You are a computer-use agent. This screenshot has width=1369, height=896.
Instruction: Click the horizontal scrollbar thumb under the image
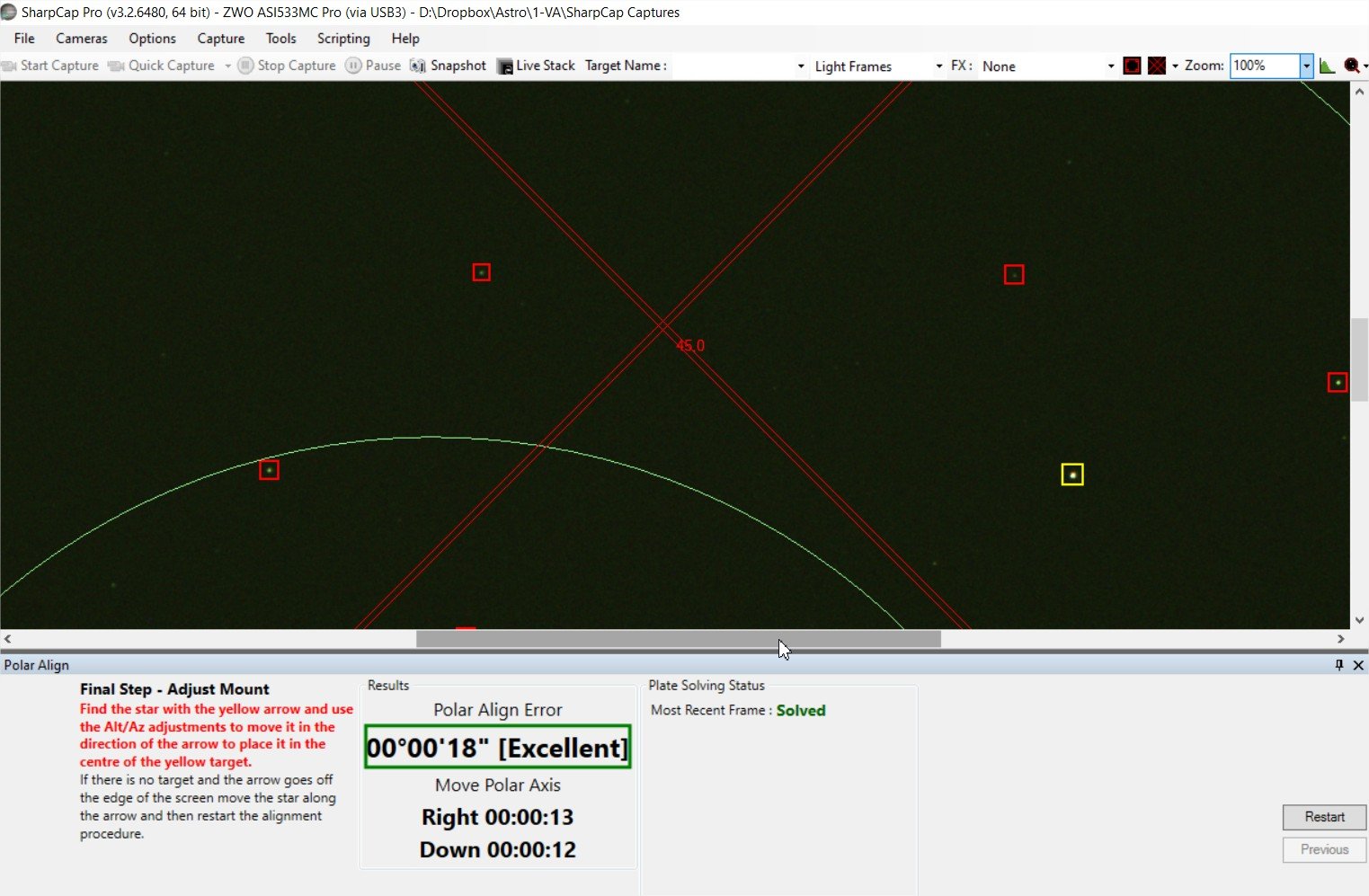[679, 639]
